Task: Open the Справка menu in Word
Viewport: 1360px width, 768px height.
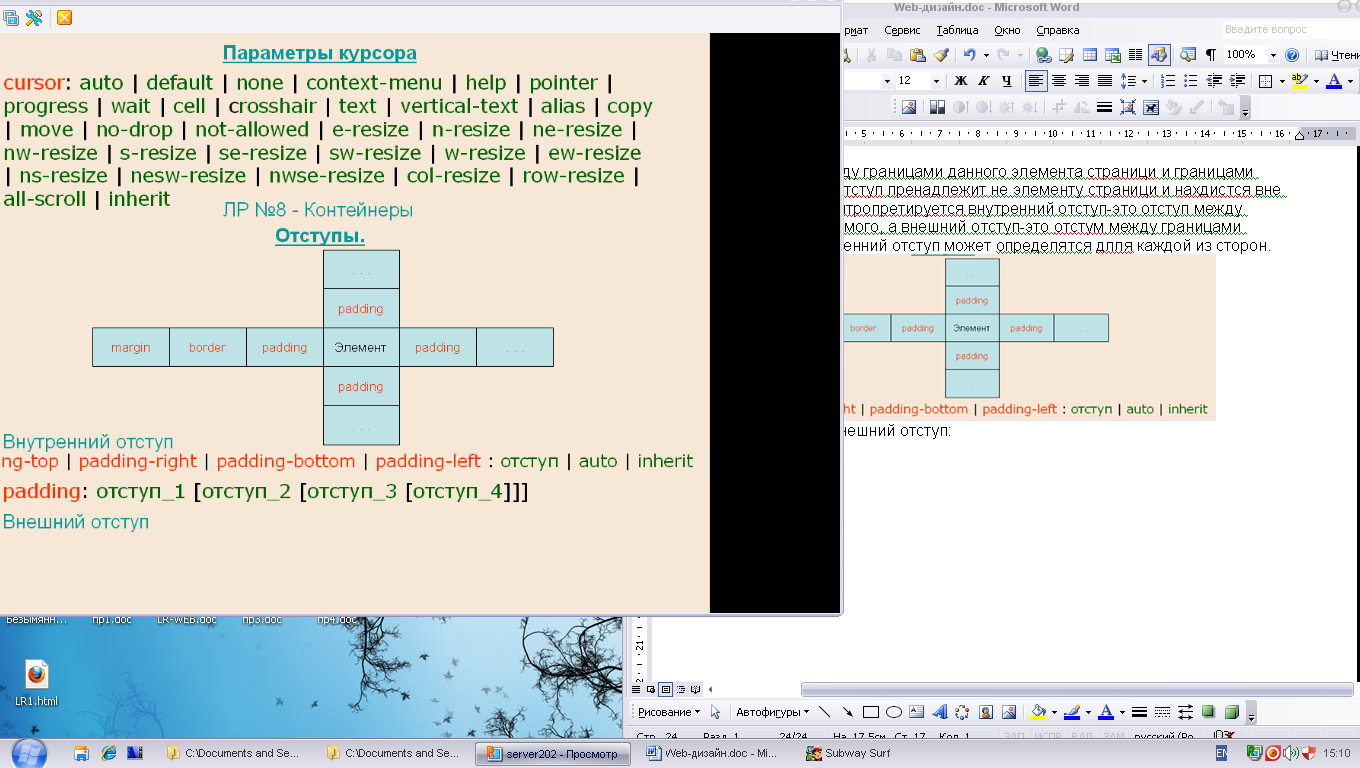Action: click(1058, 30)
